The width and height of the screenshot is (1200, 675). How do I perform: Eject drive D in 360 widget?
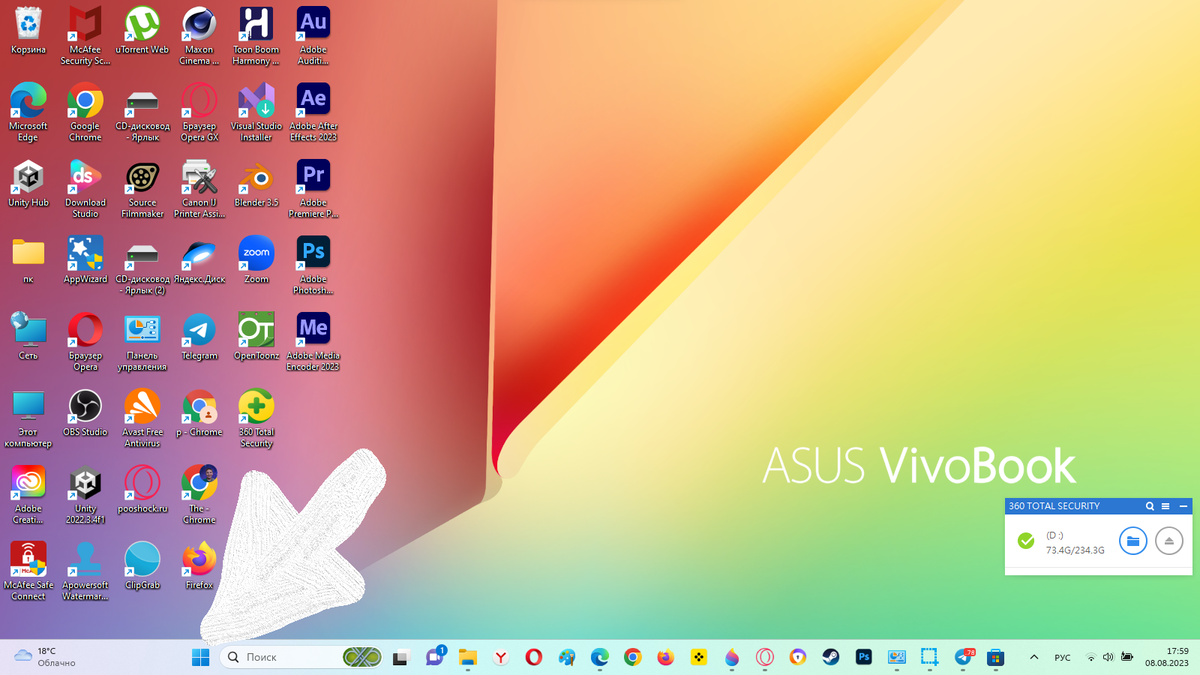[x=1169, y=541]
